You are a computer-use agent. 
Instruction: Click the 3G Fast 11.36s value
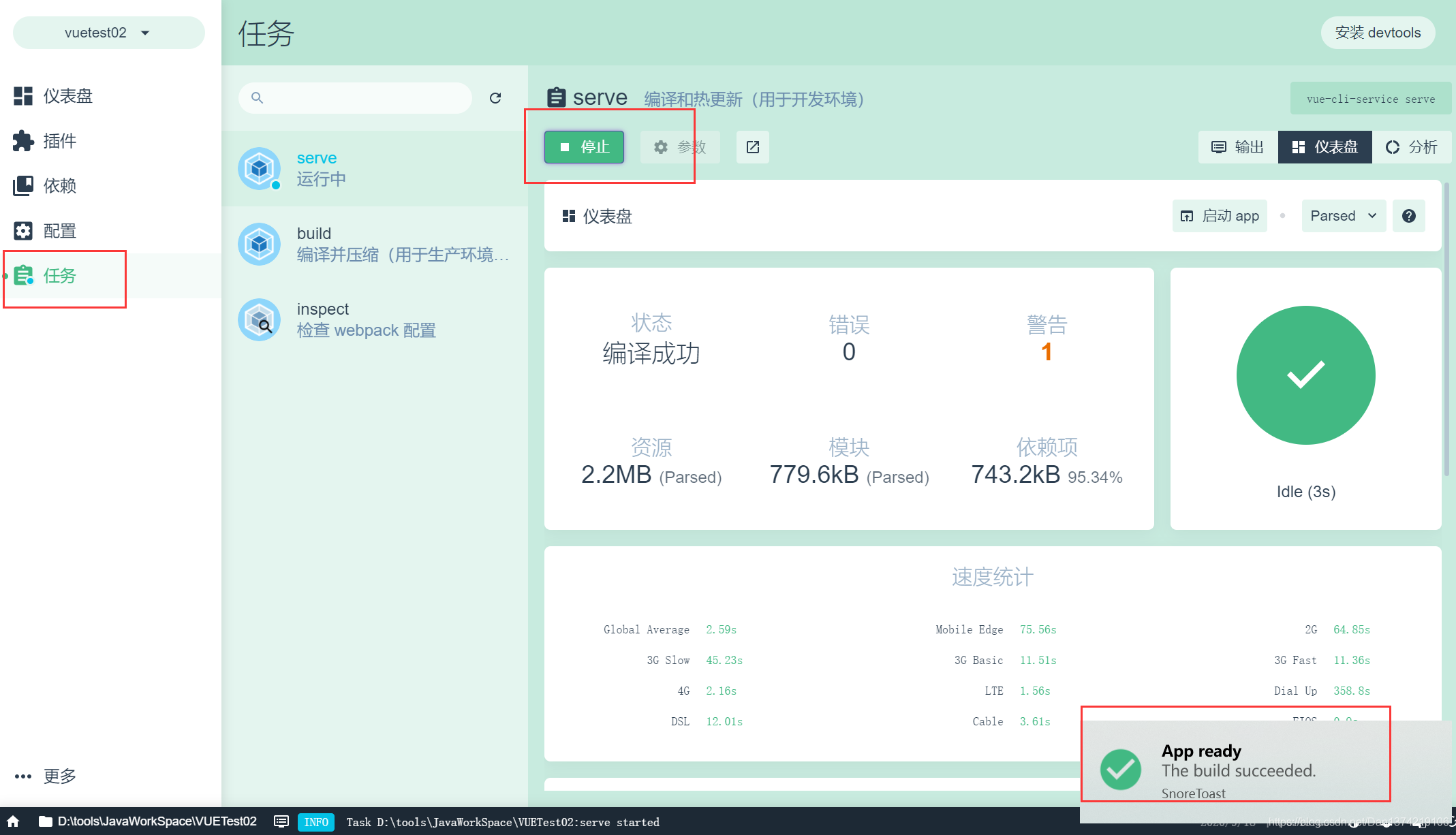click(x=1352, y=660)
